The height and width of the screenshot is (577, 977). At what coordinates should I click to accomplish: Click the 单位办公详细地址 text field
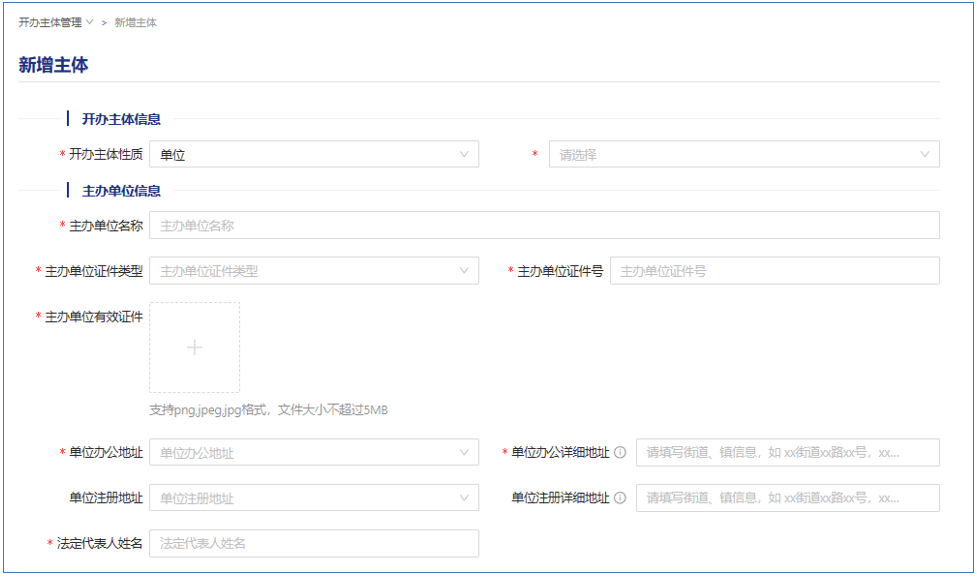pos(787,453)
